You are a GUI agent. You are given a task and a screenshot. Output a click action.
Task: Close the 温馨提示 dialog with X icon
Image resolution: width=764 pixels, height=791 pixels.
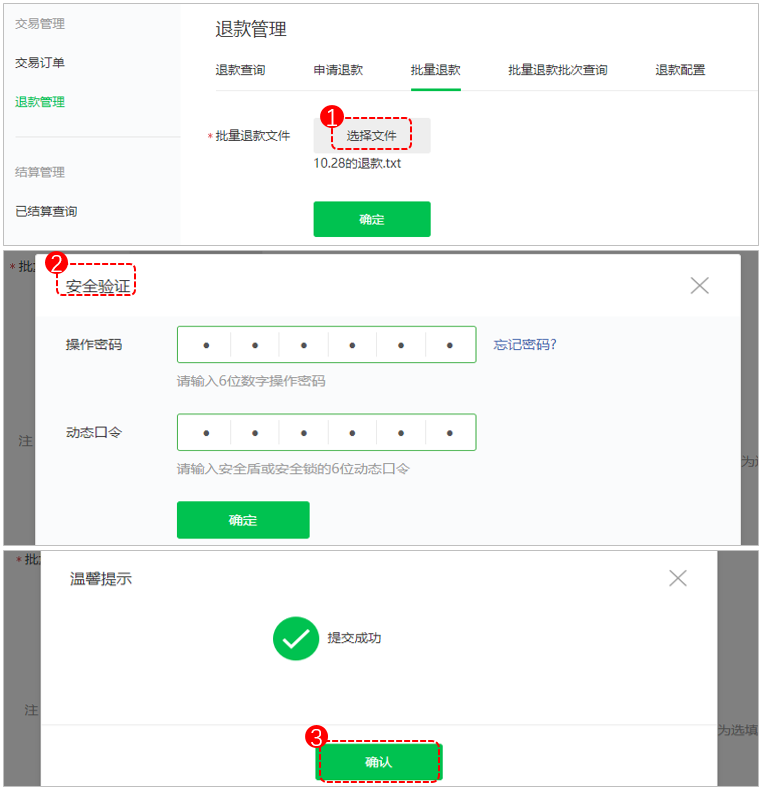pos(677,578)
